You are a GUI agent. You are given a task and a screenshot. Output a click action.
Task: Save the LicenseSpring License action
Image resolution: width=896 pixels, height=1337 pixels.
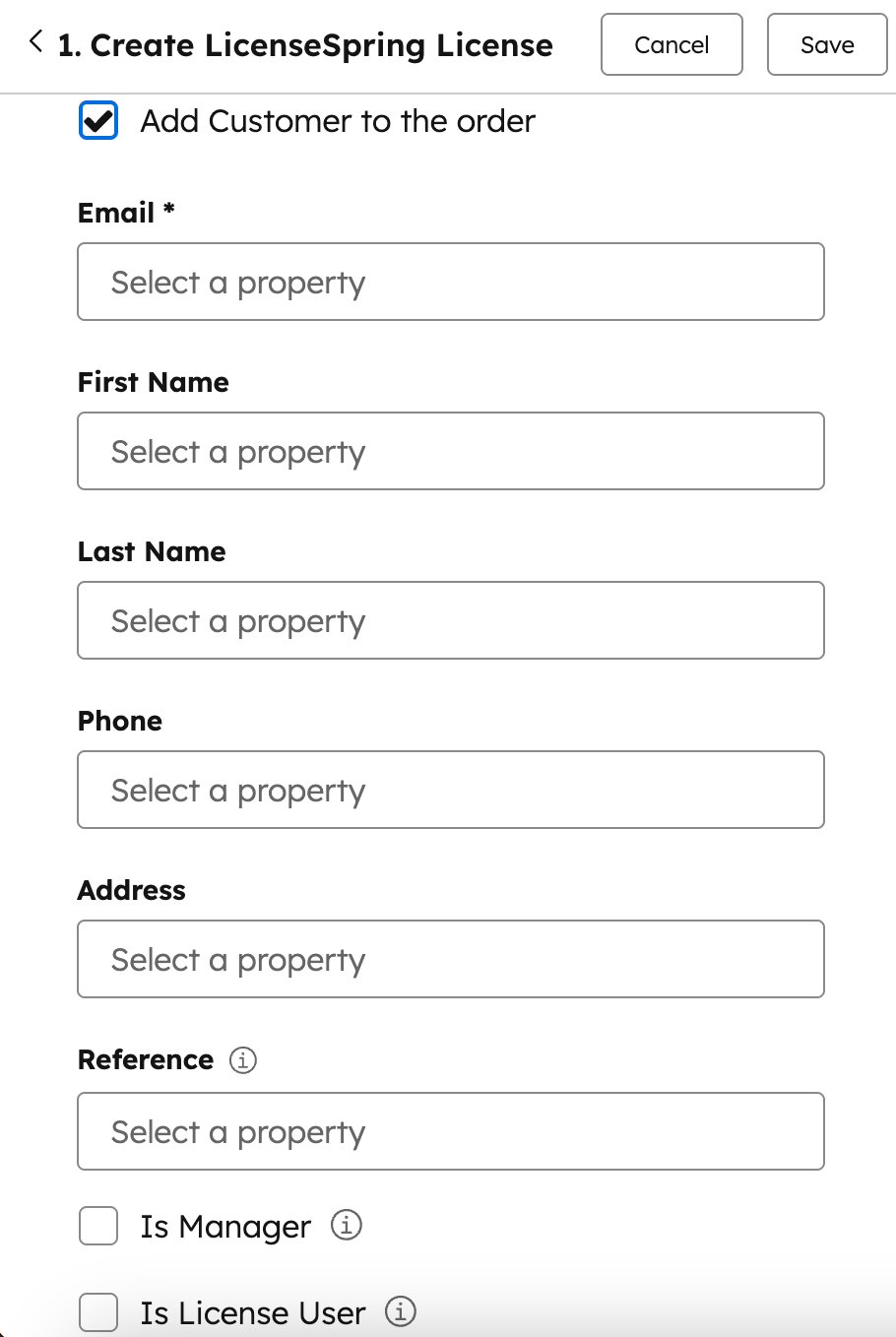coord(827,44)
